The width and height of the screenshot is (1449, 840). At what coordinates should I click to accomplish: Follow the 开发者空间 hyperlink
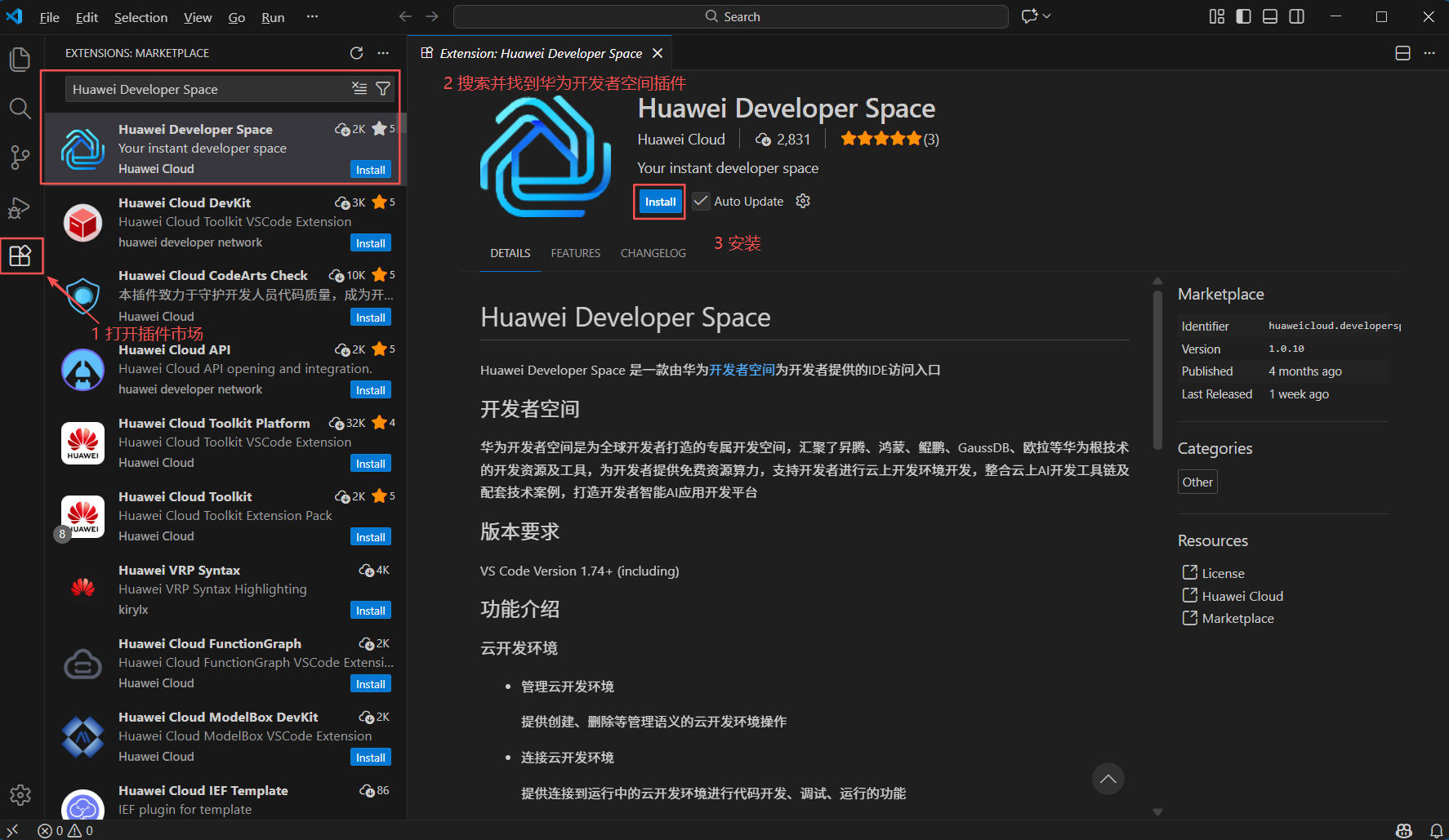coord(742,370)
